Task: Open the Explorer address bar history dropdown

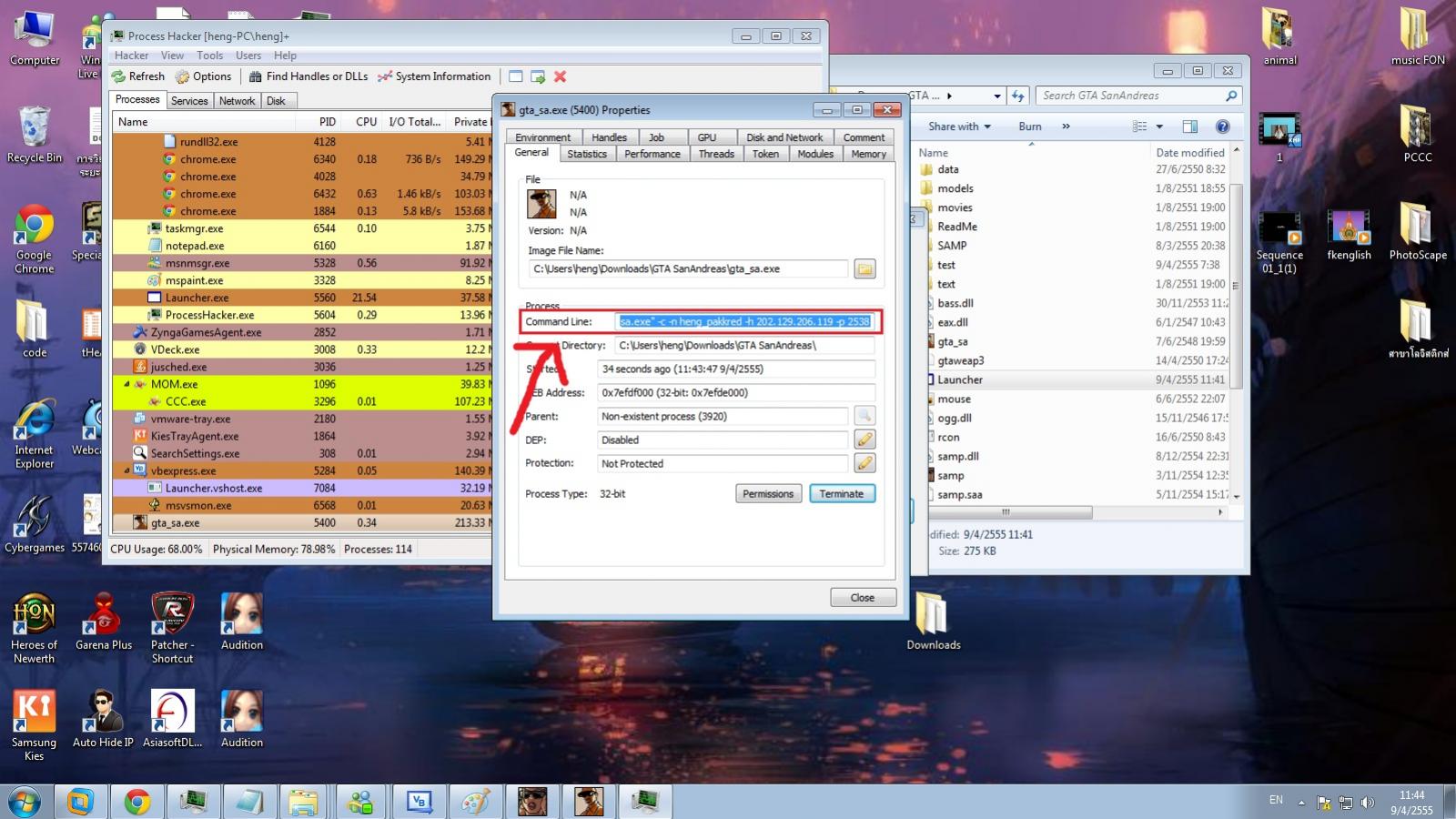Action: tap(997, 96)
